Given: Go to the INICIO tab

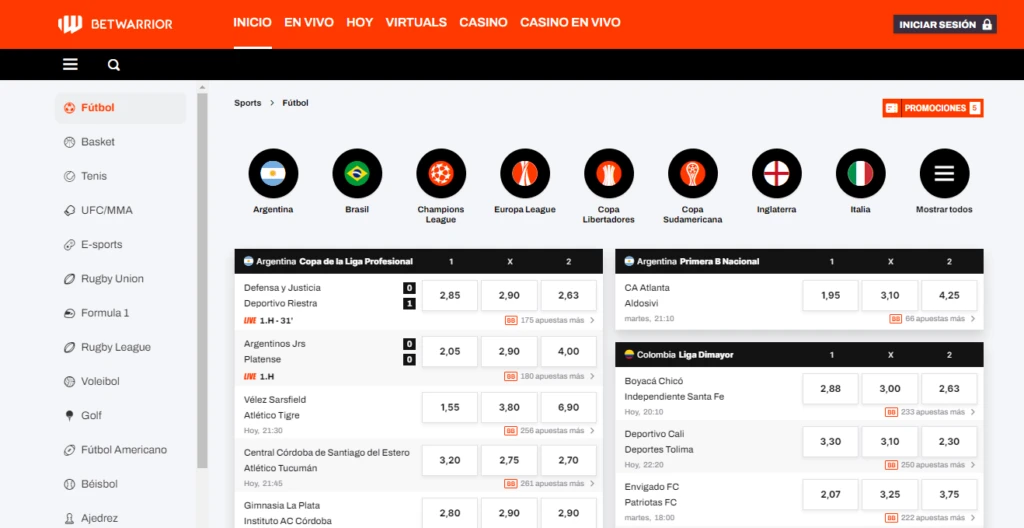Looking at the screenshot, I should point(252,23).
